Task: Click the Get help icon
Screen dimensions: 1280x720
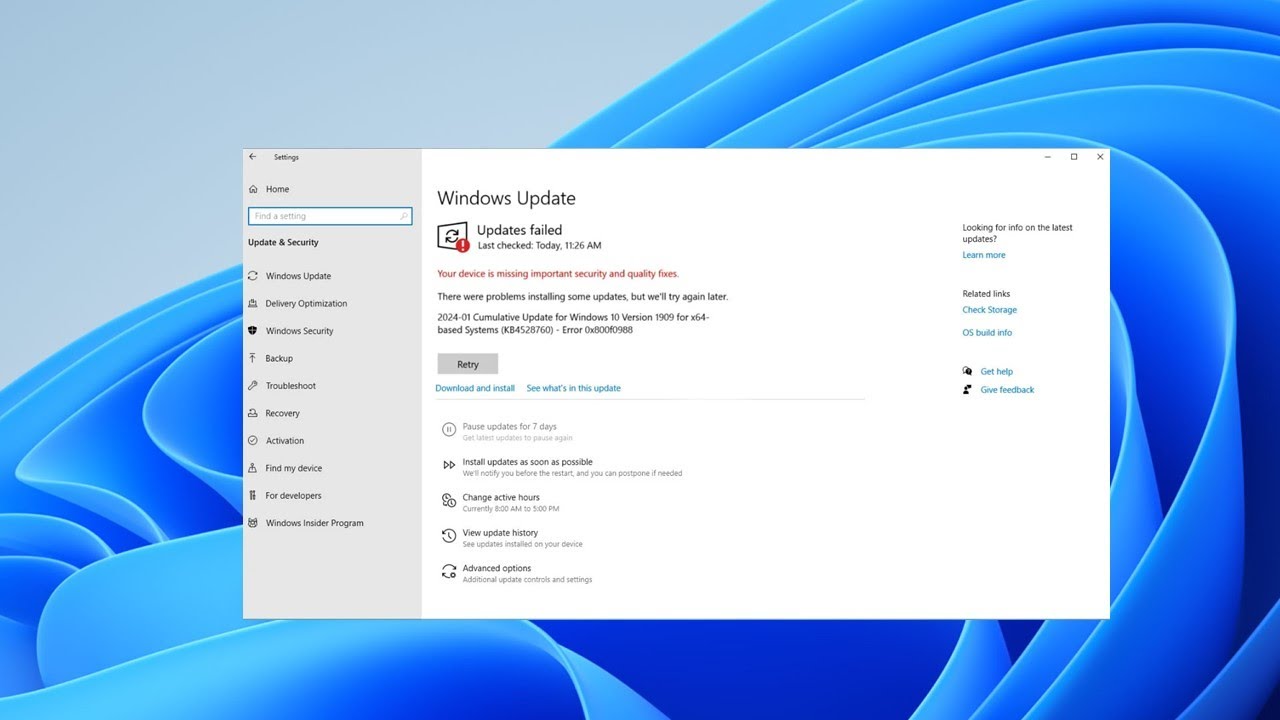Action: [967, 371]
